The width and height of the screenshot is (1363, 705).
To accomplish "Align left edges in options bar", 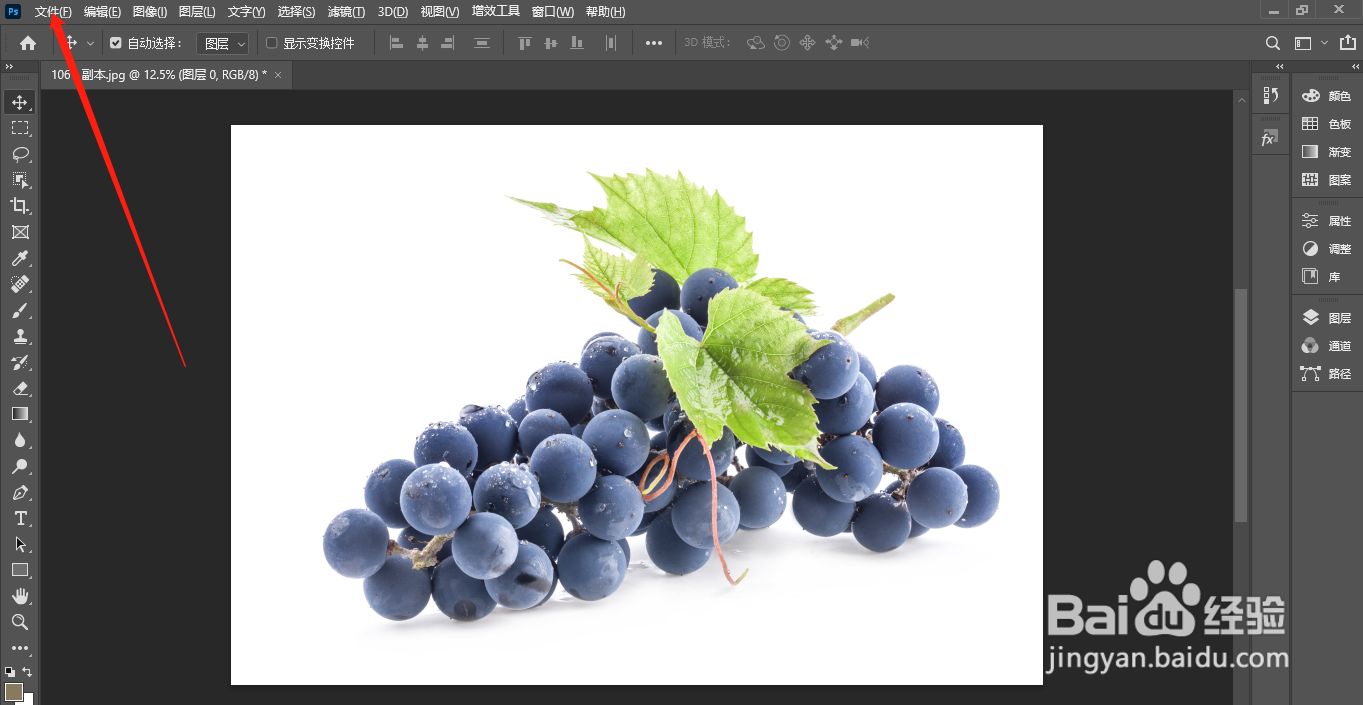I will 396,43.
